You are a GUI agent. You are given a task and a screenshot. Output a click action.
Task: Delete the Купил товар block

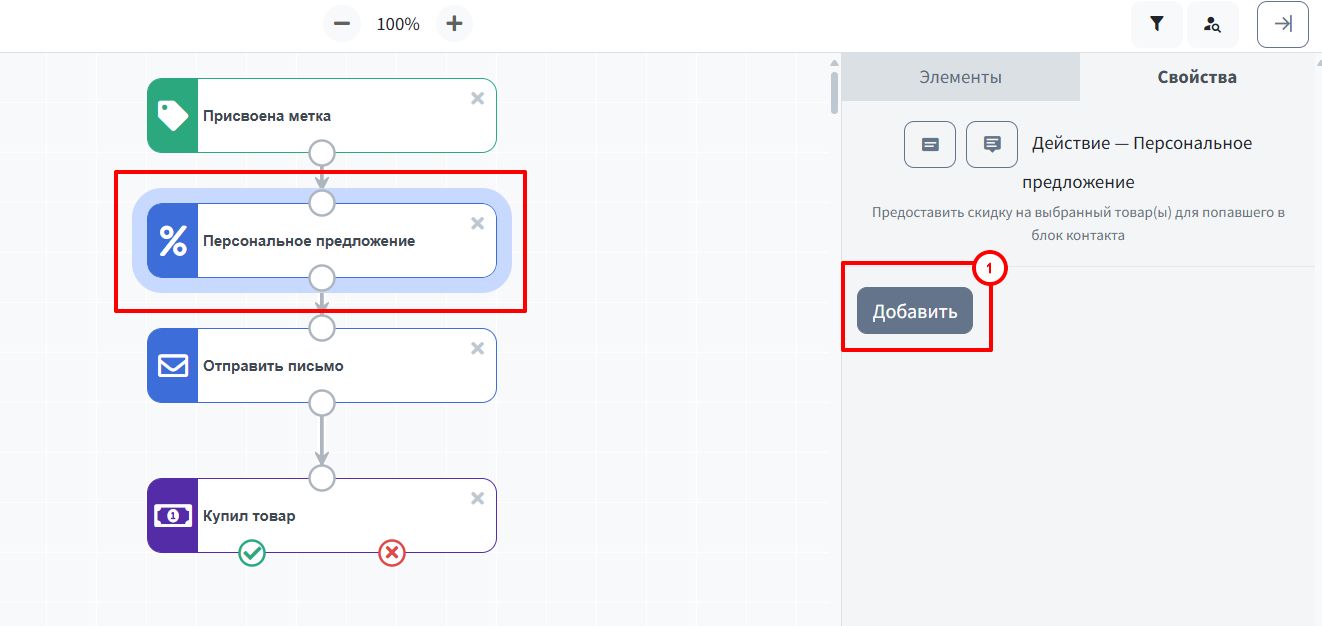[478, 498]
